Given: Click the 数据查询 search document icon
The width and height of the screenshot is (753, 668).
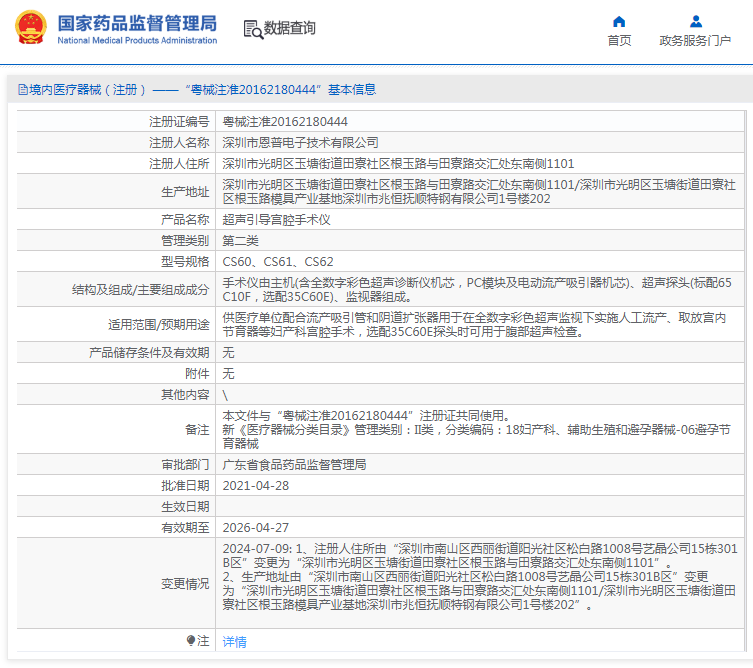Looking at the screenshot, I should click(x=253, y=29).
